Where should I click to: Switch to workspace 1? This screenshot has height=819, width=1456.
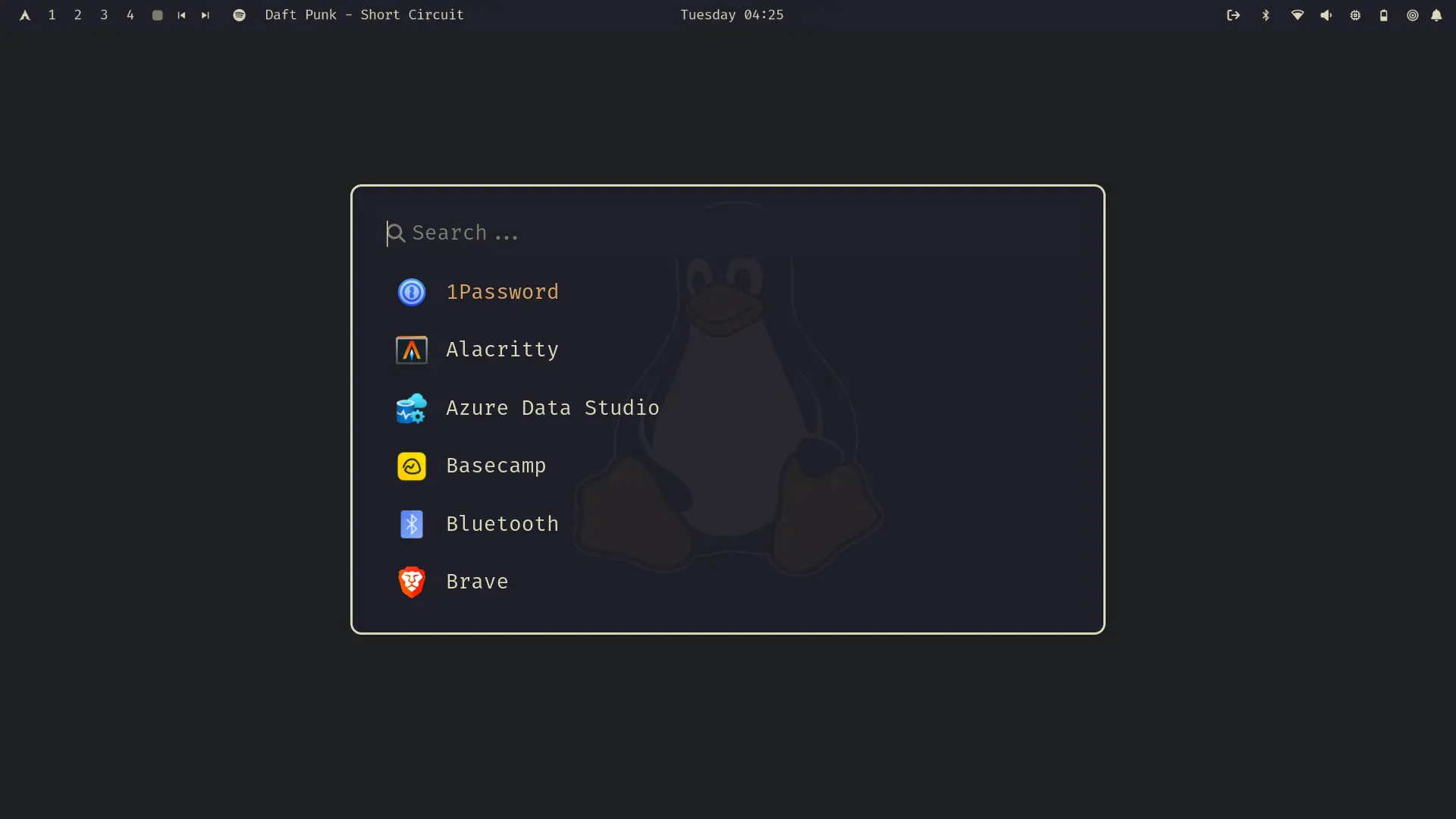(x=52, y=15)
